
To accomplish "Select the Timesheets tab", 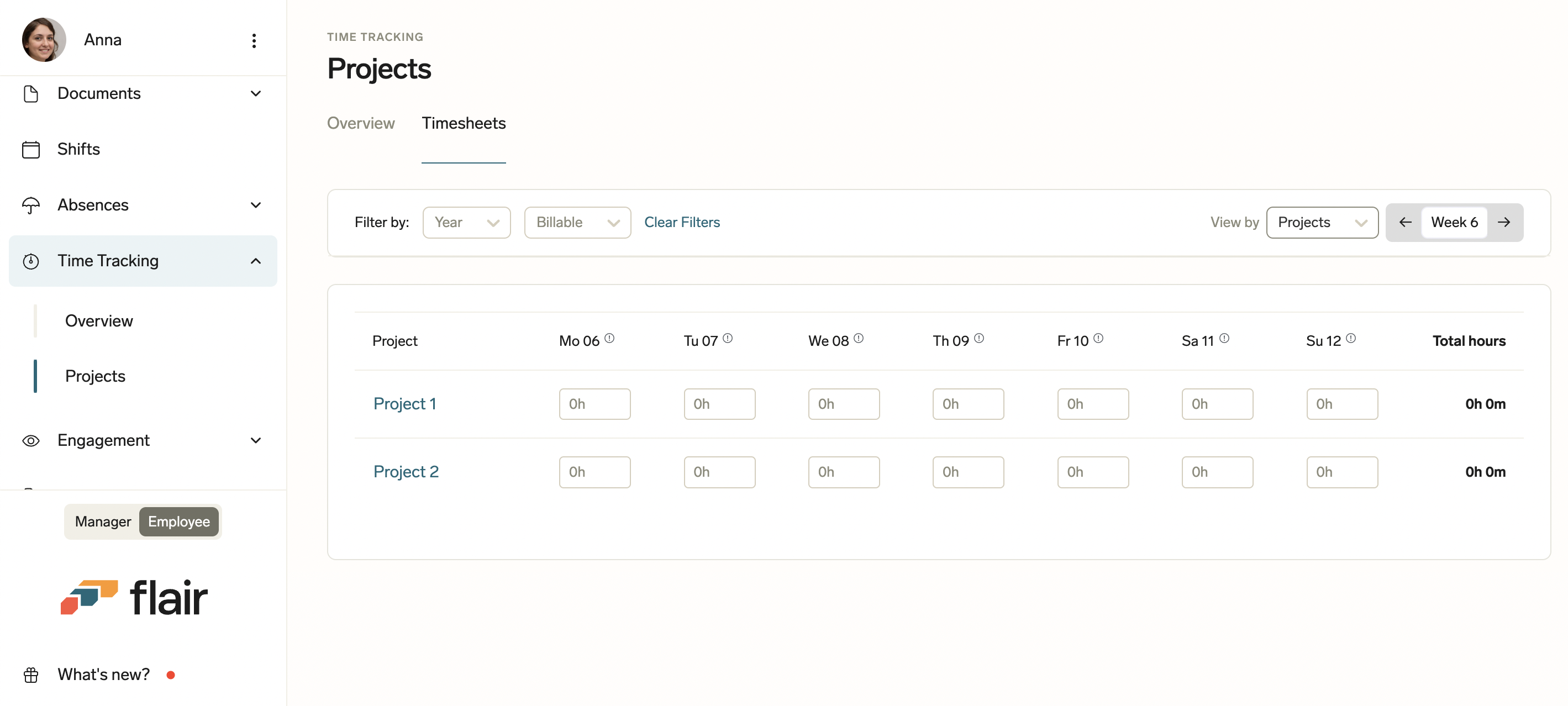I will tap(463, 123).
